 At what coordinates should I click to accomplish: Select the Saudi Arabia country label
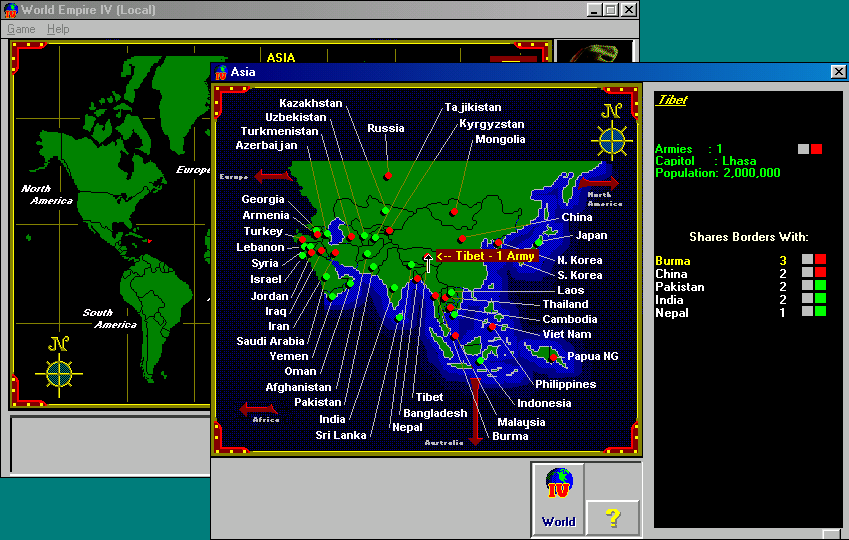270,341
